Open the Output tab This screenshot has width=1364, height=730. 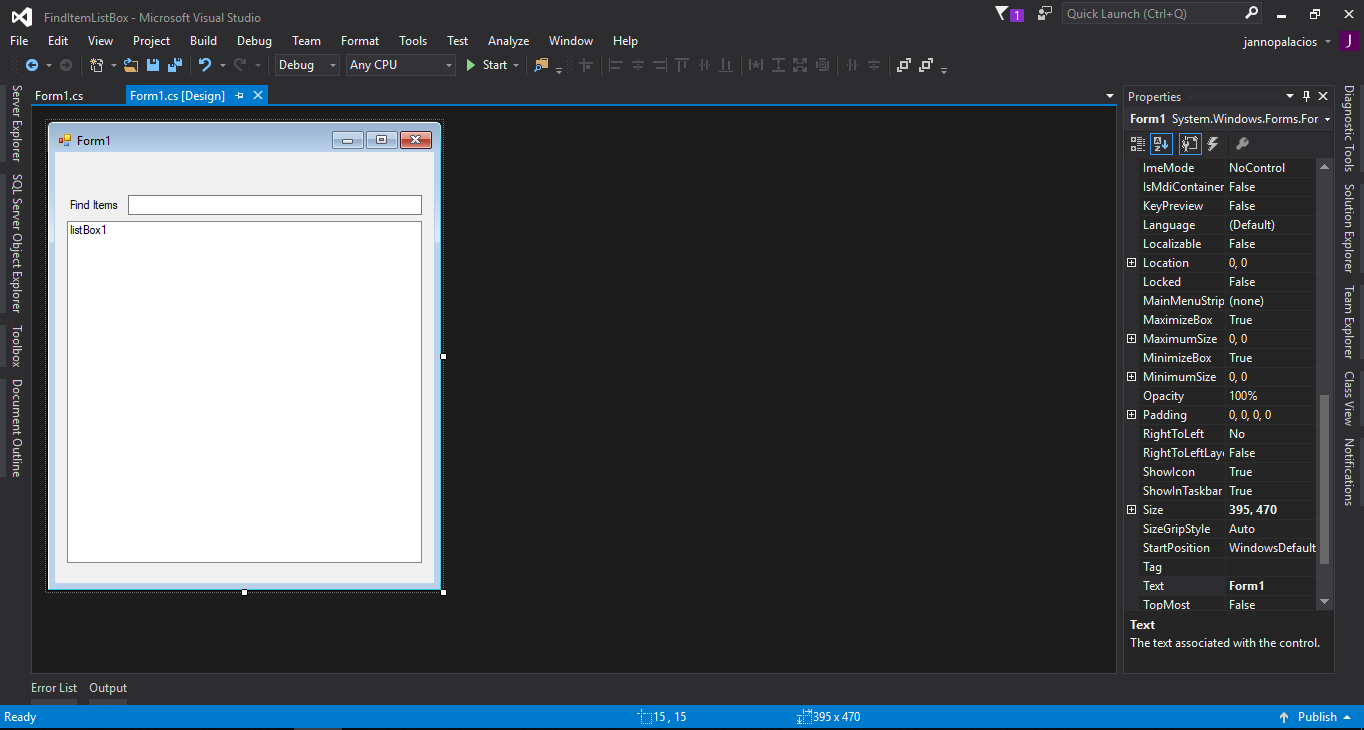tap(108, 688)
